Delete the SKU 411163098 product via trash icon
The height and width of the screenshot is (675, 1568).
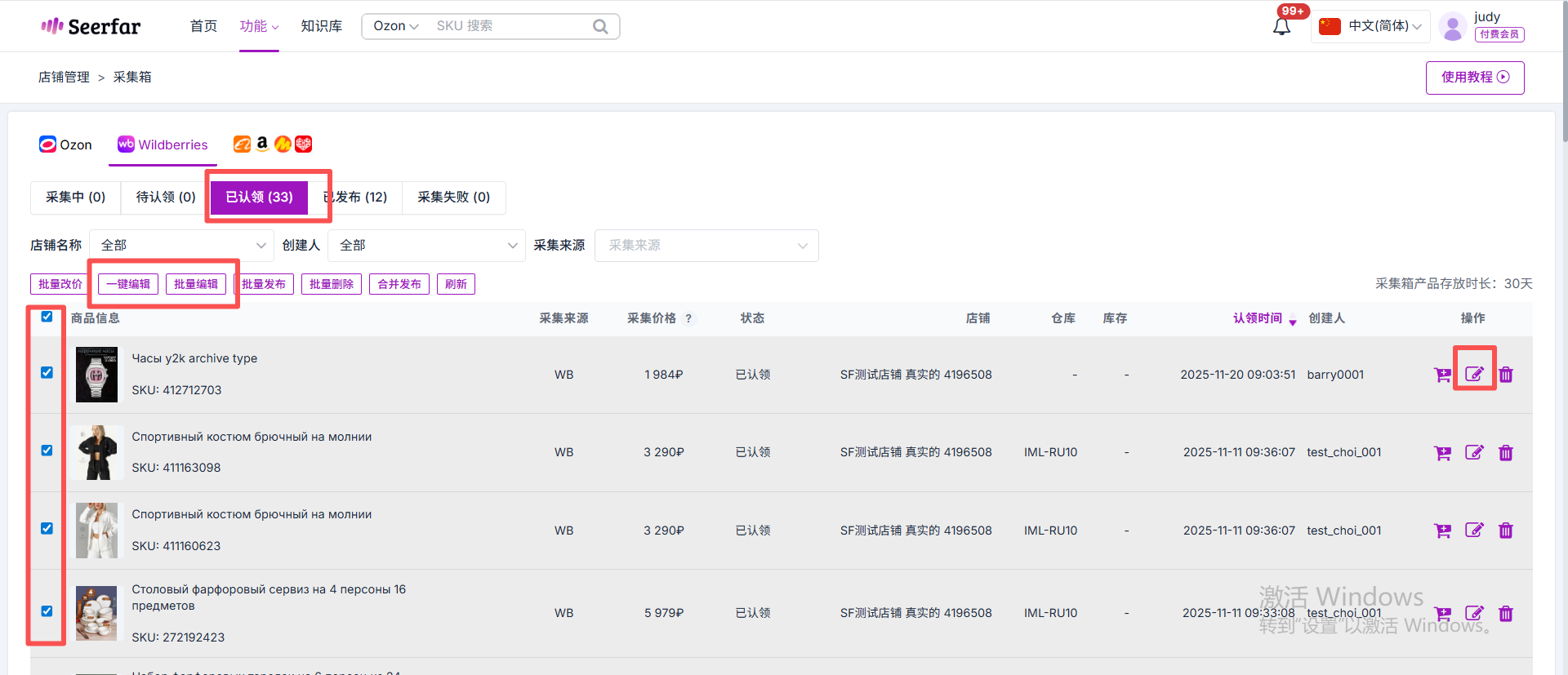click(1506, 453)
